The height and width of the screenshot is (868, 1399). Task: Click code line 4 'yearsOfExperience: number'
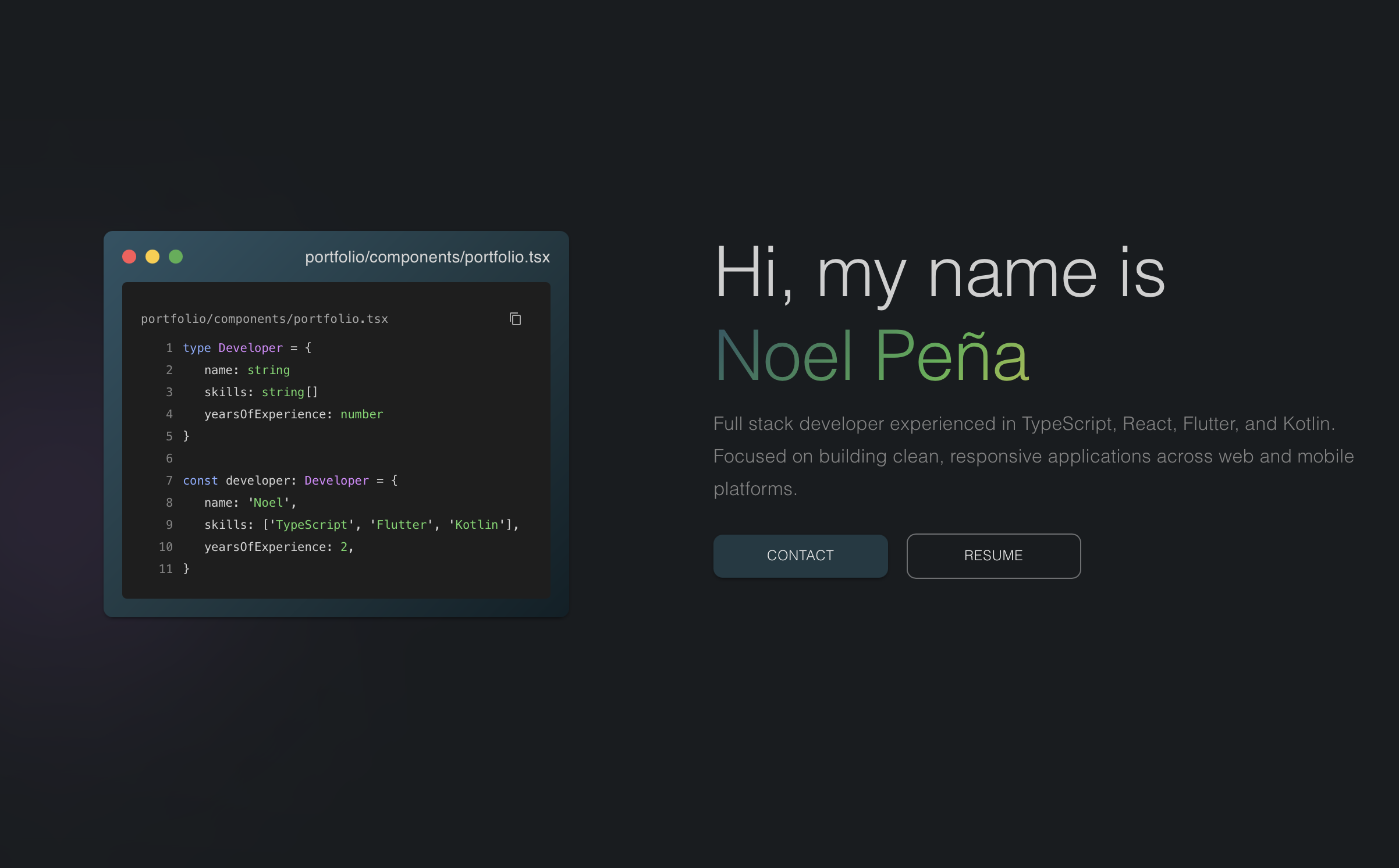(294, 414)
